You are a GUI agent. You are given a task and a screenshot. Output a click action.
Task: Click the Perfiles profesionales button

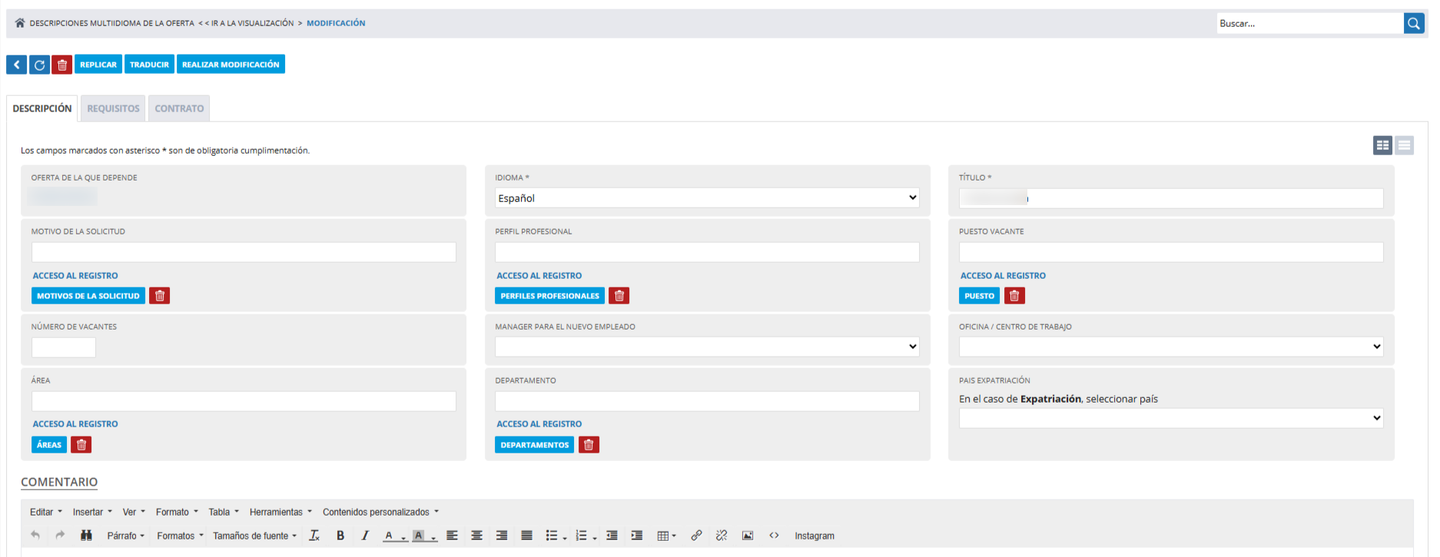[x=550, y=296]
